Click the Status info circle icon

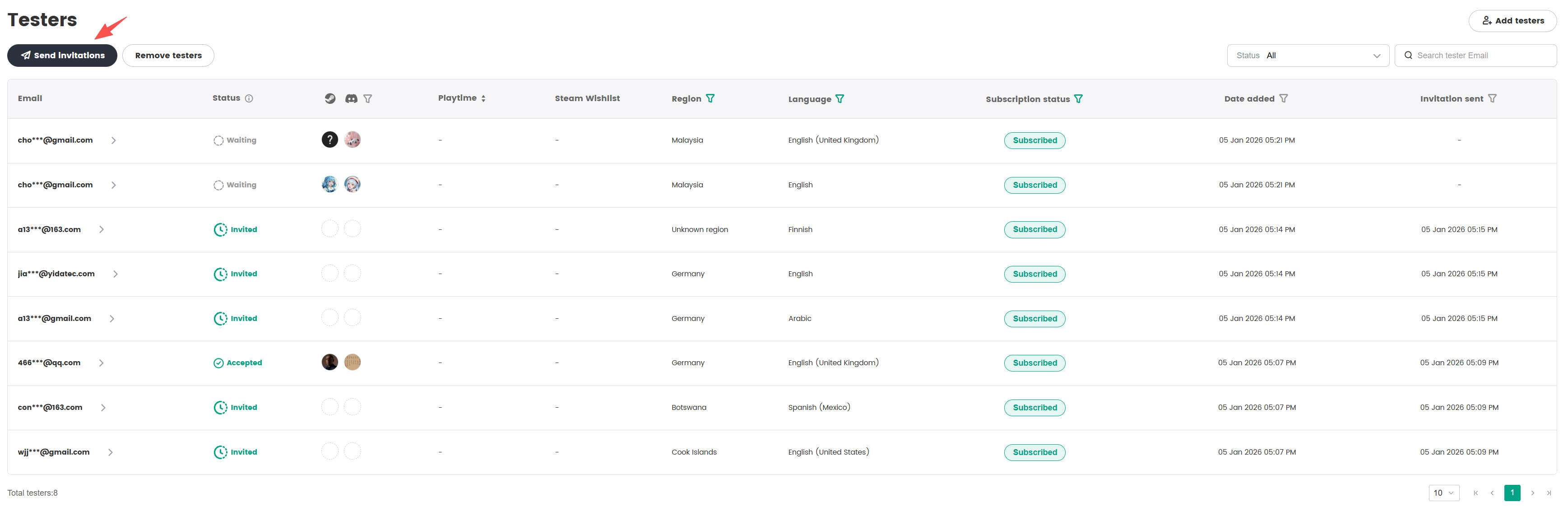pyautogui.click(x=249, y=98)
